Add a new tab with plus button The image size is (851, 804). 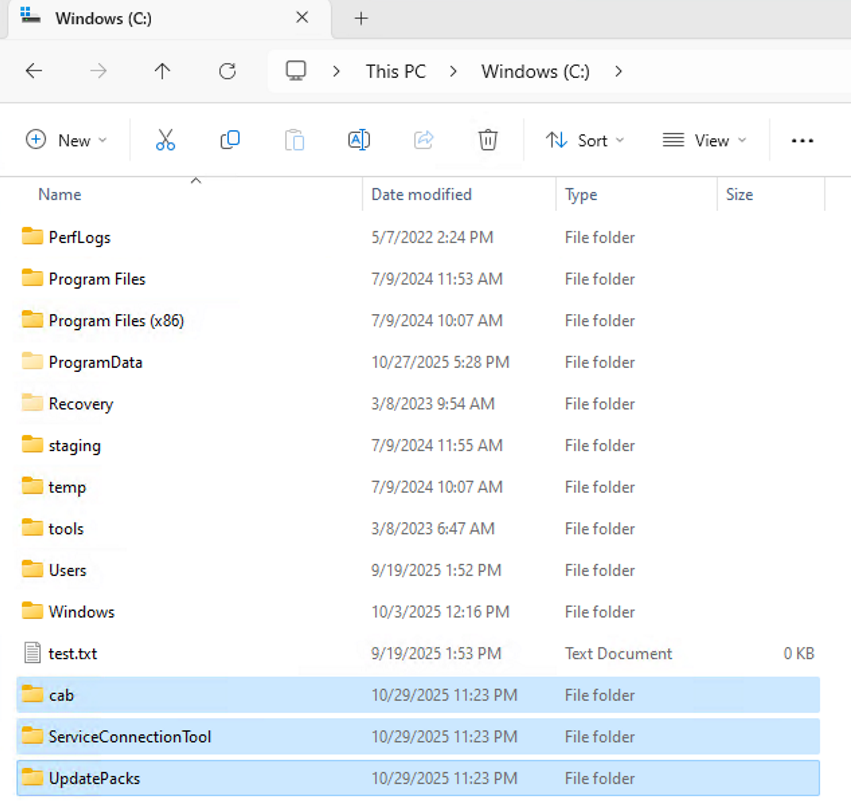point(362,18)
